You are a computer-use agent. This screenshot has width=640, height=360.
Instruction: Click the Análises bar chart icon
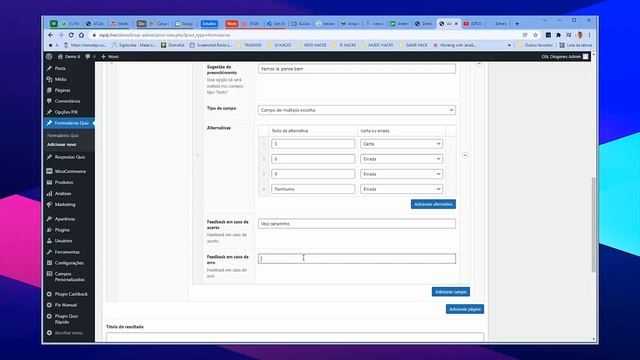coord(49,193)
